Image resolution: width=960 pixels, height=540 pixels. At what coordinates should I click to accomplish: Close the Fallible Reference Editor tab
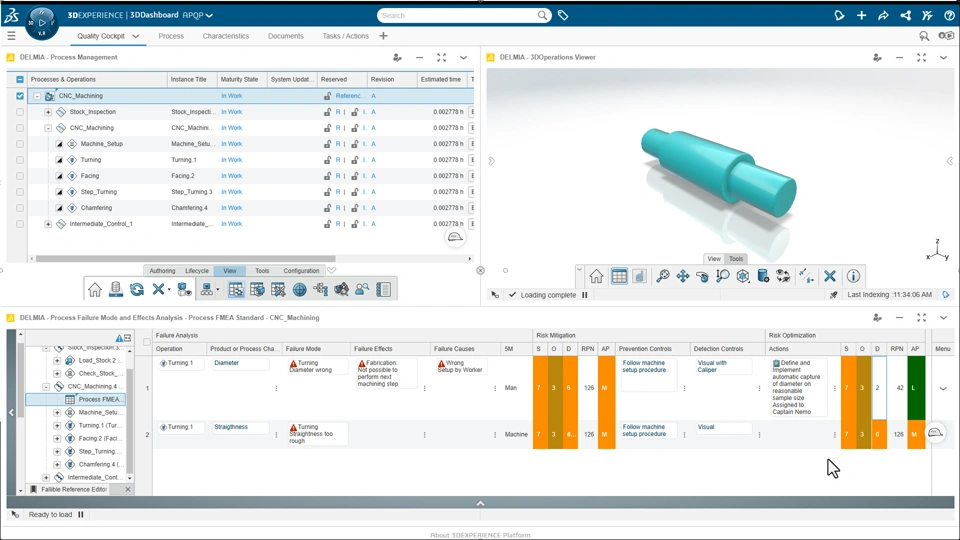(127, 489)
